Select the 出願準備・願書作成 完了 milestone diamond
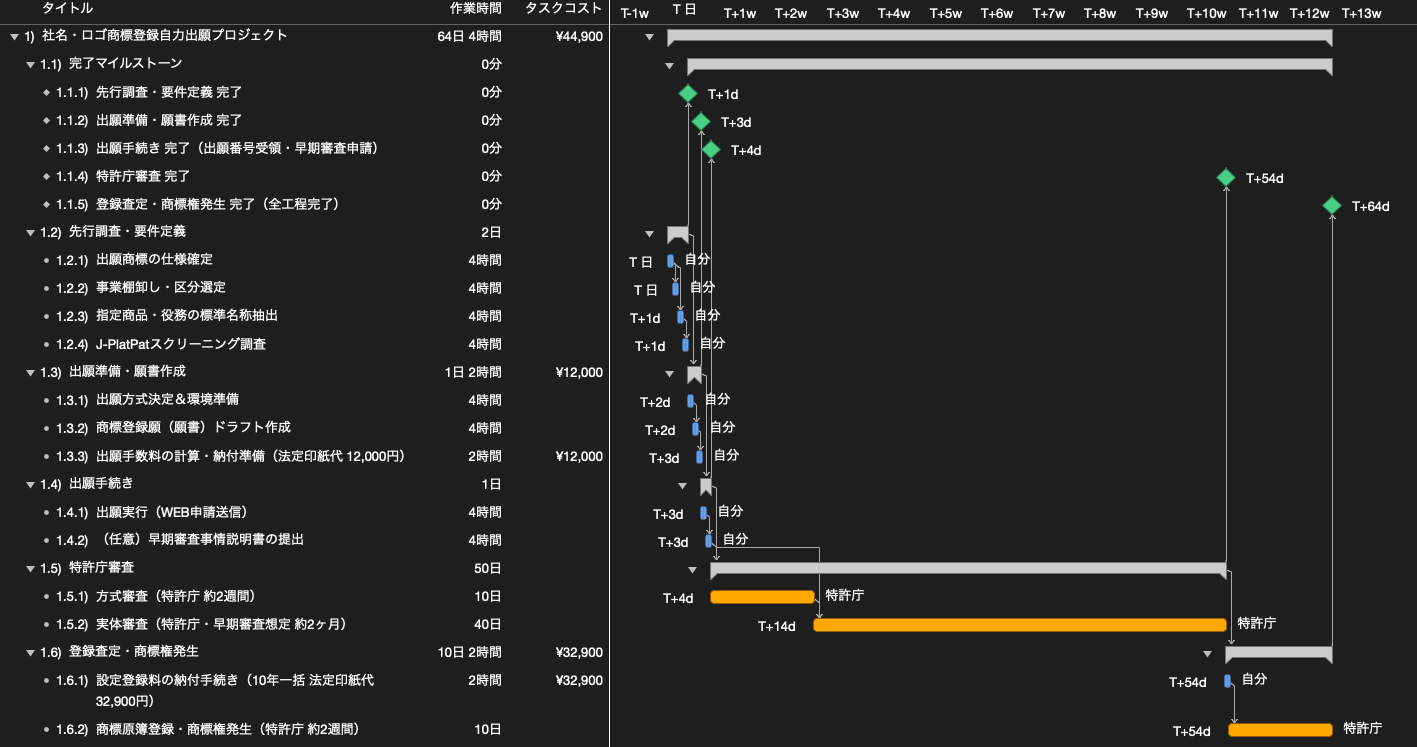 click(701, 121)
